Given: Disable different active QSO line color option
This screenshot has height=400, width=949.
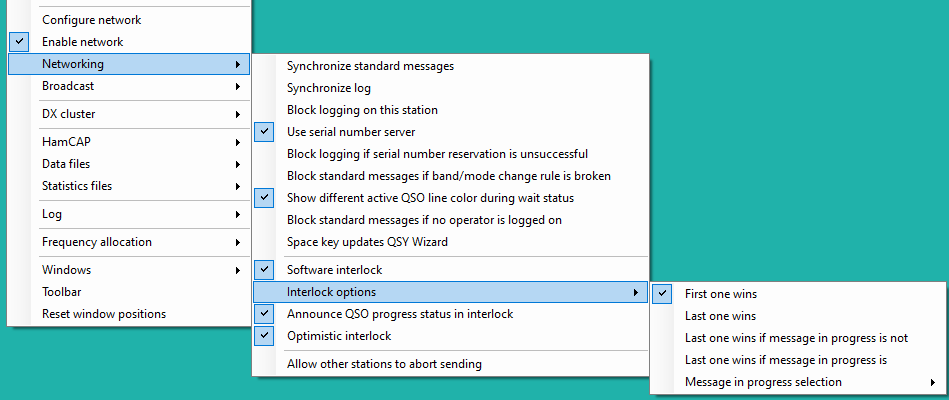Looking at the screenshot, I should tap(450, 198).
